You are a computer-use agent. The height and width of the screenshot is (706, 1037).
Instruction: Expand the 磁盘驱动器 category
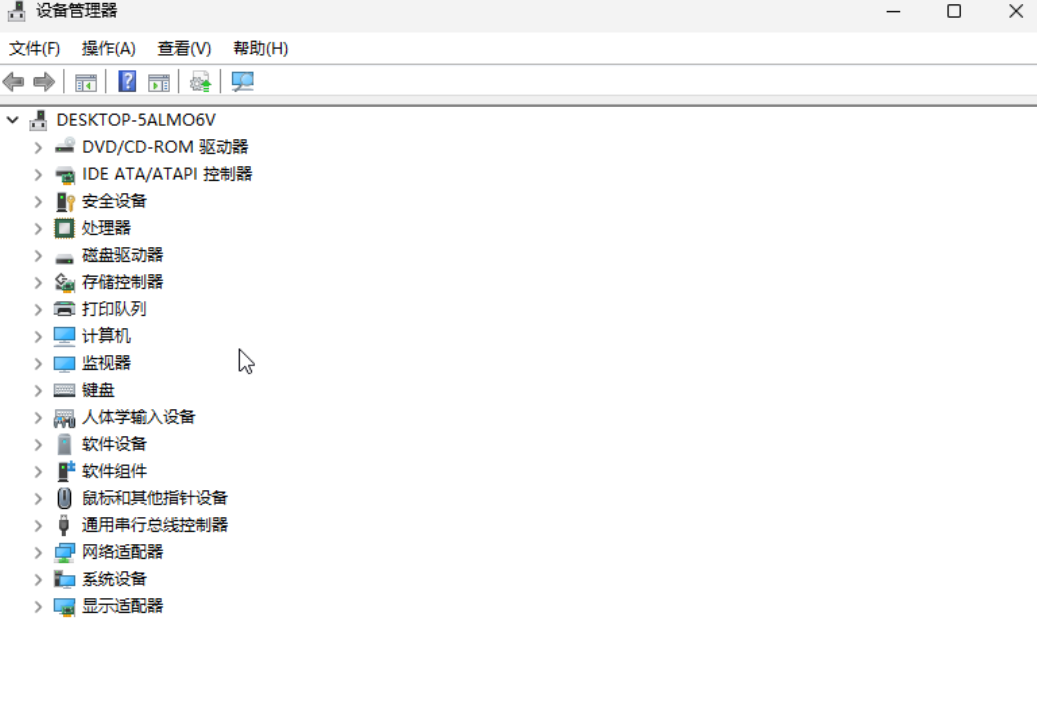38,255
